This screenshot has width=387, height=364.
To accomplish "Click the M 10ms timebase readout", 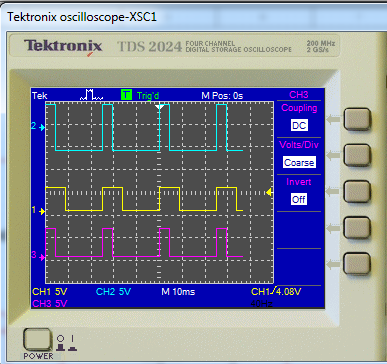I will click(178, 292).
